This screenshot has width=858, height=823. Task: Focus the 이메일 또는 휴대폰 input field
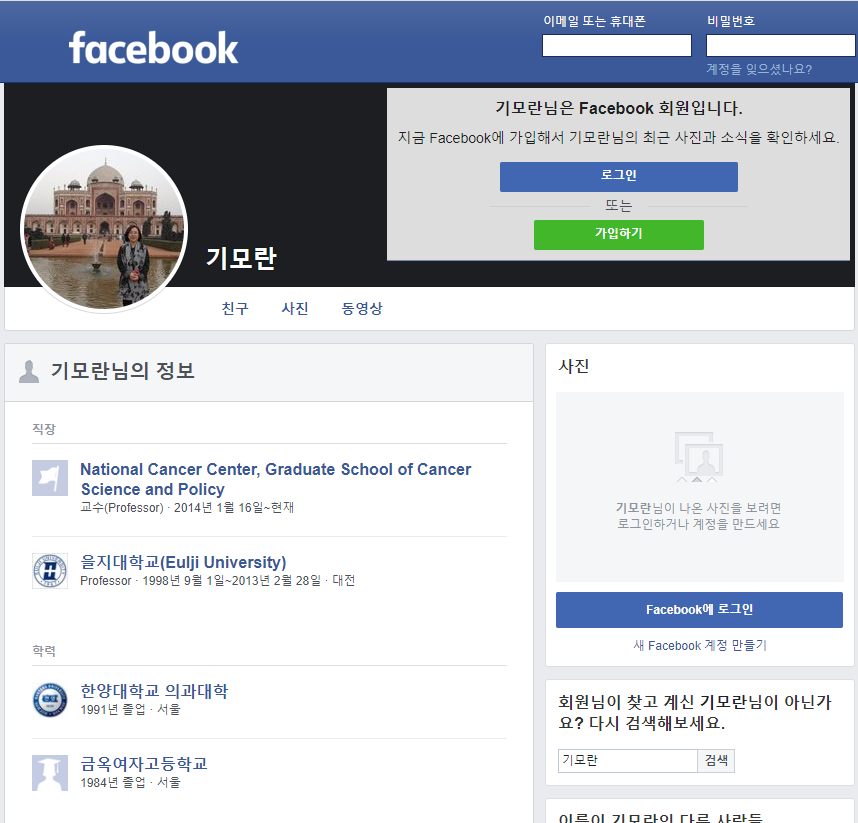click(617, 45)
